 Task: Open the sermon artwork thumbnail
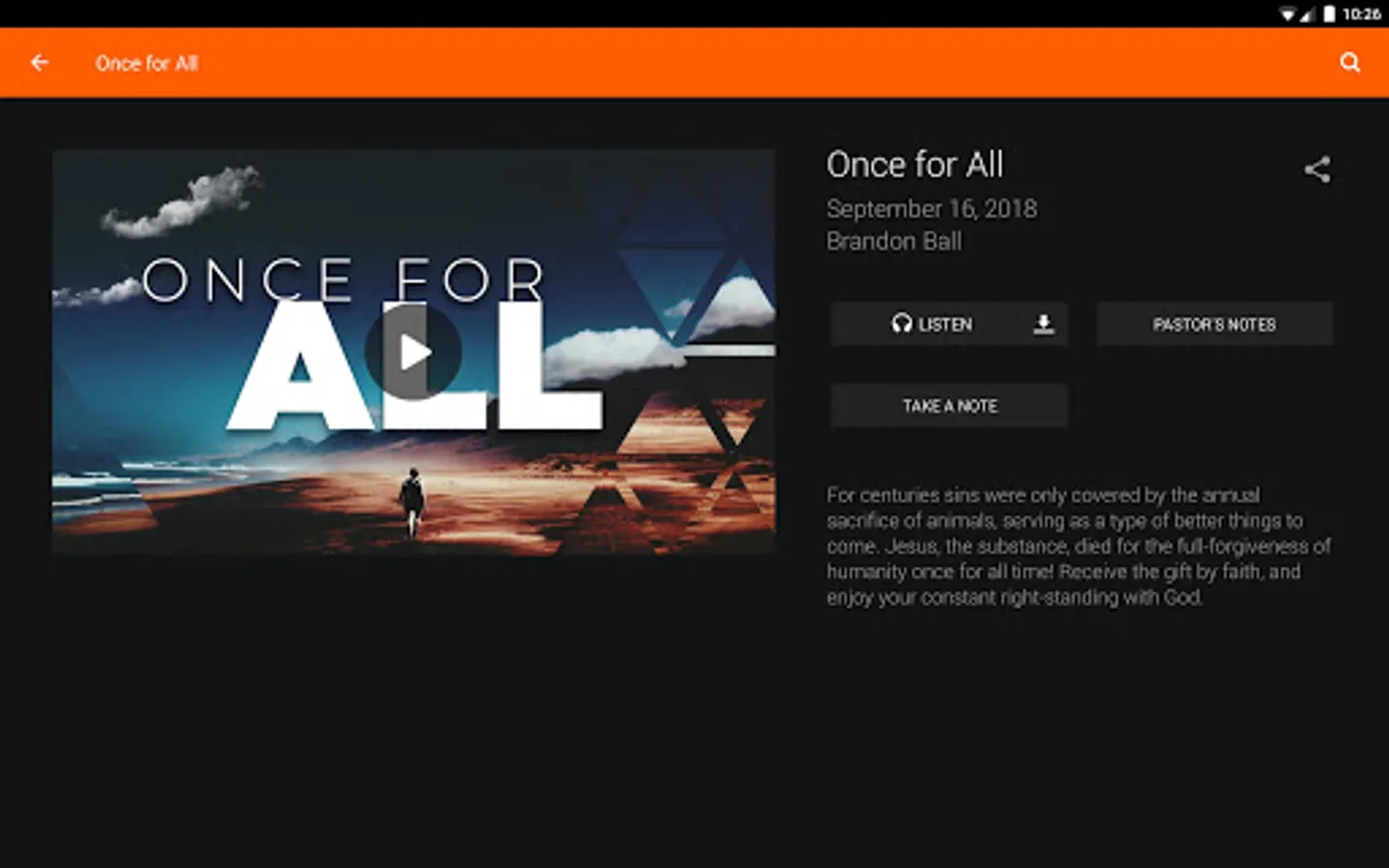coord(414,352)
